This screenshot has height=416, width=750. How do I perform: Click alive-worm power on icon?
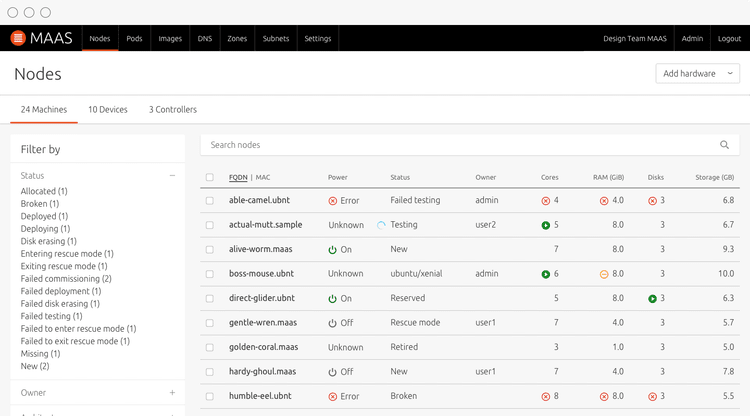(x=332, y=250)
